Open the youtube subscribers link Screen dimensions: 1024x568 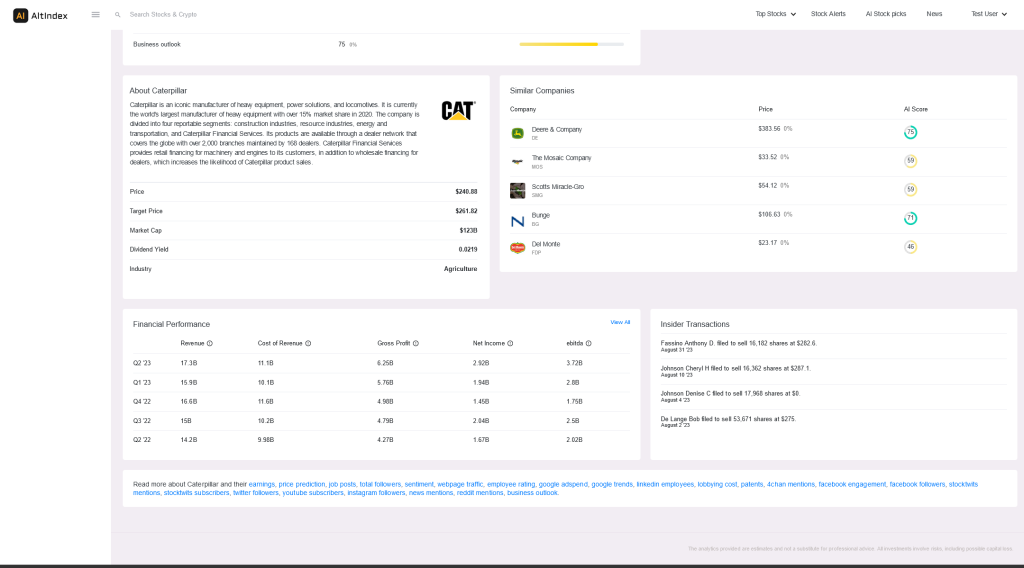coord(313,493)
